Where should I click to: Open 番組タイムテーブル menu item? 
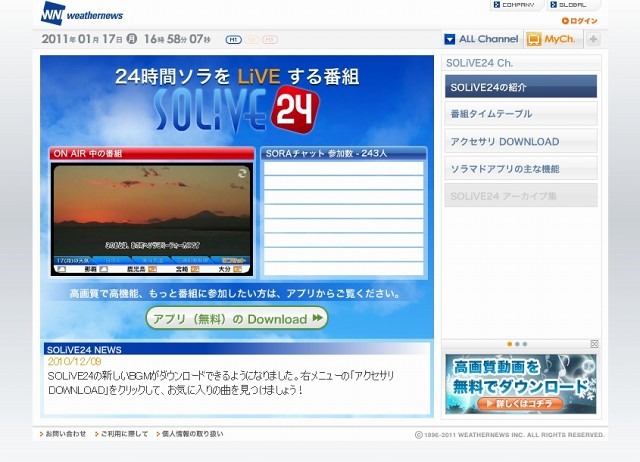pyautogui.click(x=521, y=113)
